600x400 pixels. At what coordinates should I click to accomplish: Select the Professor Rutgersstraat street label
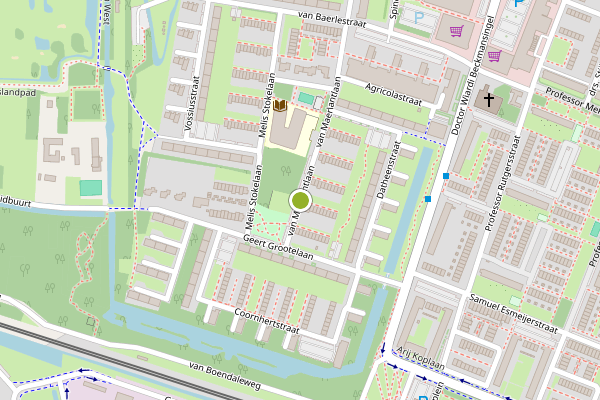(502, 184)
